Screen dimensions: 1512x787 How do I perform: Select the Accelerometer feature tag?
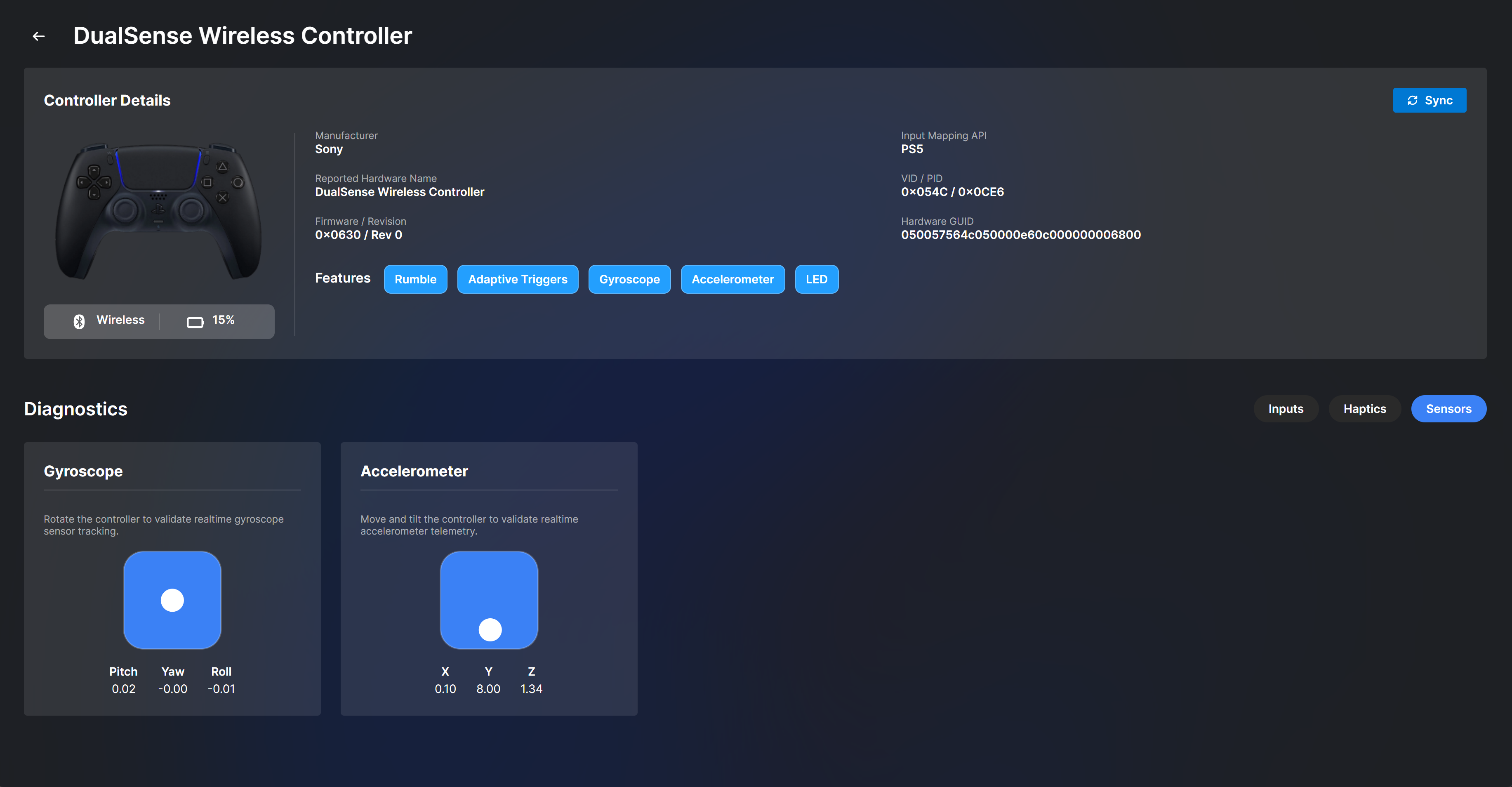[732, 279]
